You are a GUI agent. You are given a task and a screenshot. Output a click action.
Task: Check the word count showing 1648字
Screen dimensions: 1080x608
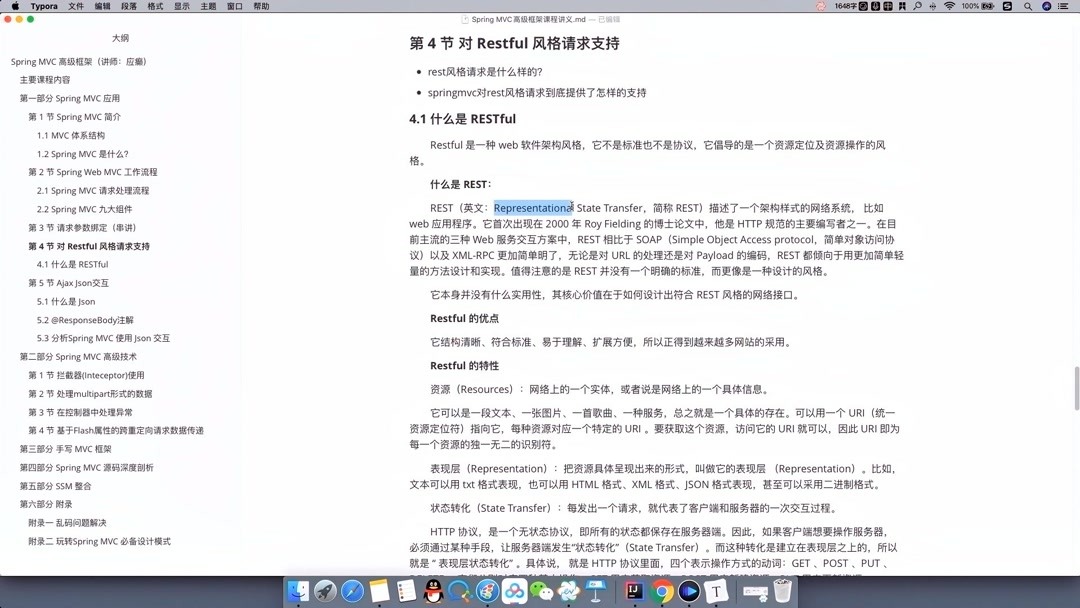(843, 7)
